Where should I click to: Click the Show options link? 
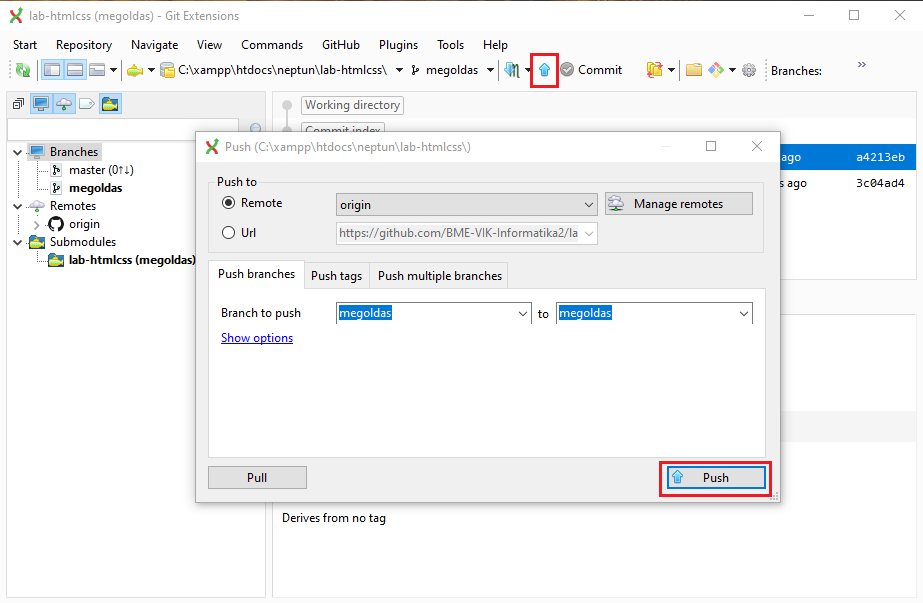pyautogui.click(x=257, y=338)
